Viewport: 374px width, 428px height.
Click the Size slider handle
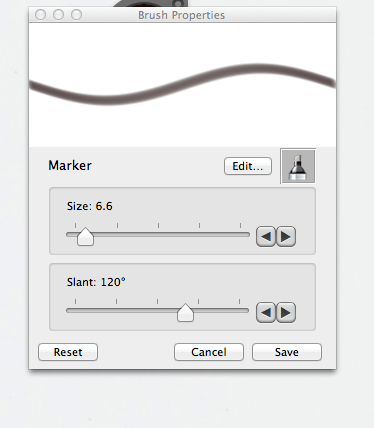point(85,237)
